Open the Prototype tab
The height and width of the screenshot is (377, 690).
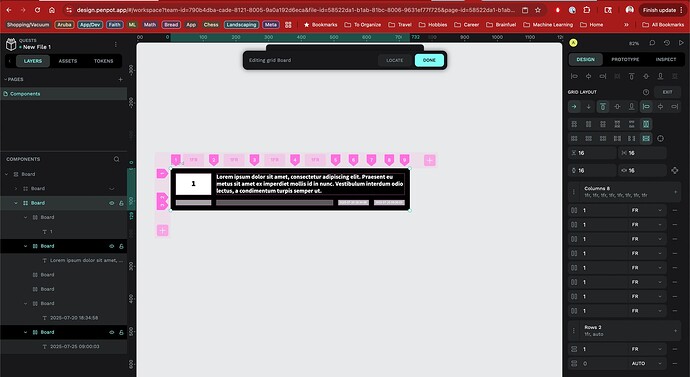(625, 59)
